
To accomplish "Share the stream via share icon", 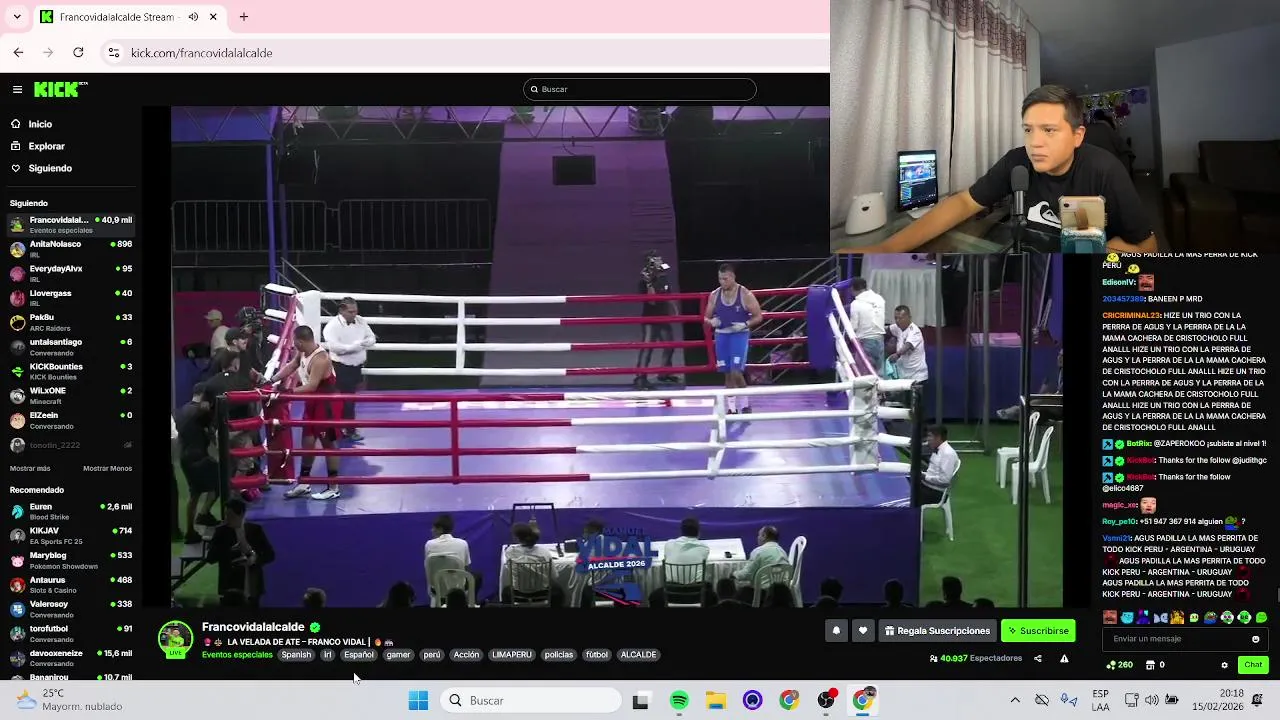I will point(1037,658).
